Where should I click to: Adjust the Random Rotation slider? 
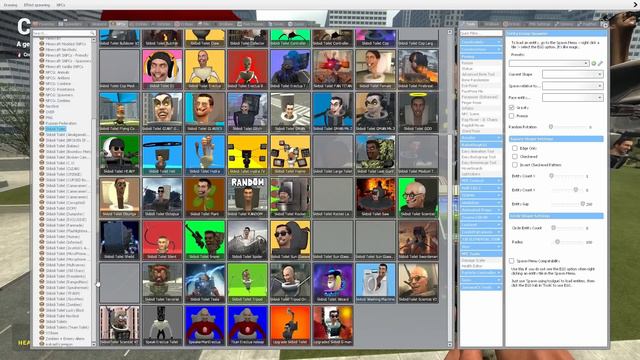tap(569, 127)
